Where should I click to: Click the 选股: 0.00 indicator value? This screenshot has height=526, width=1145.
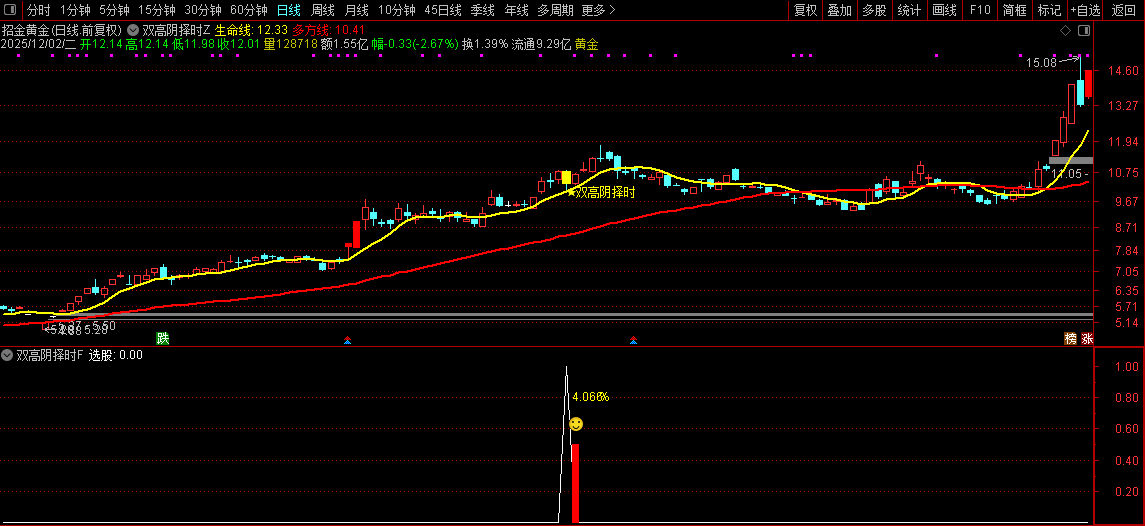pos(115,356)
